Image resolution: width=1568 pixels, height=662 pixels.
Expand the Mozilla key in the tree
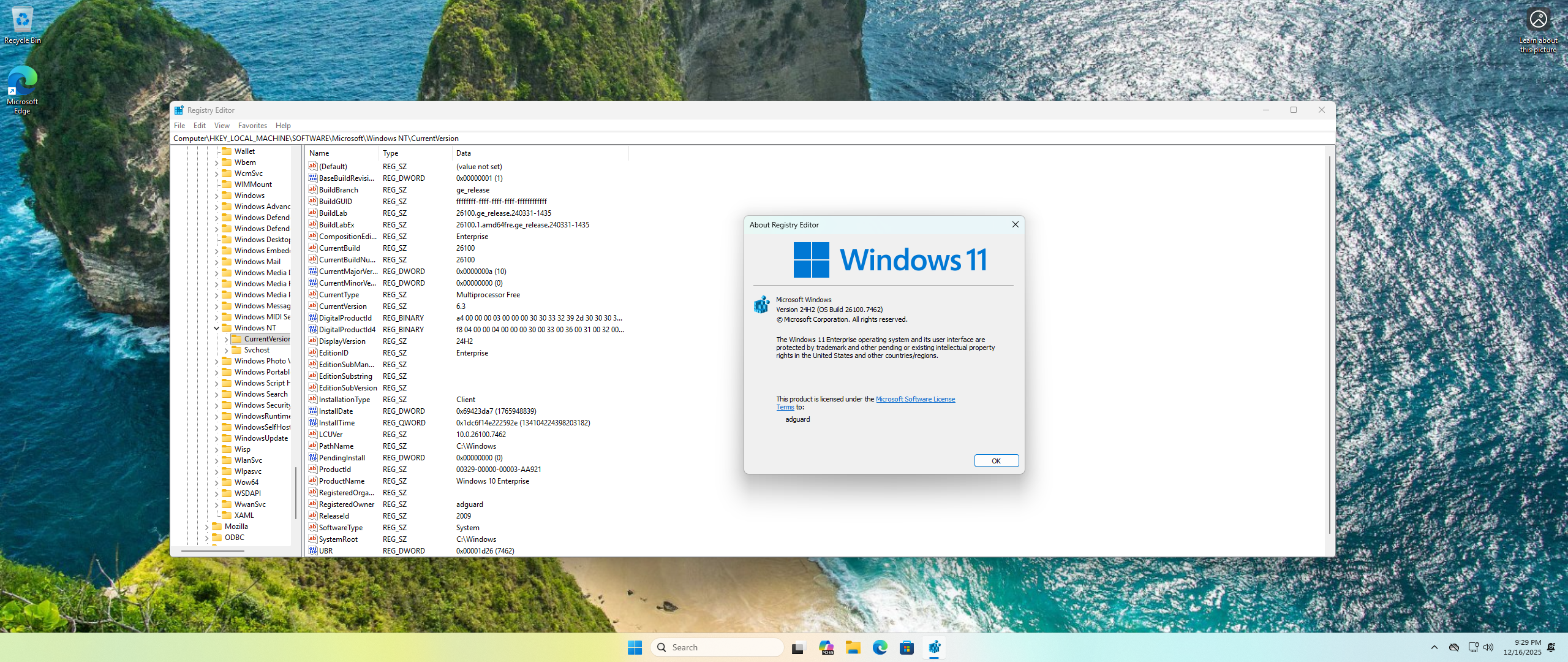206,527
